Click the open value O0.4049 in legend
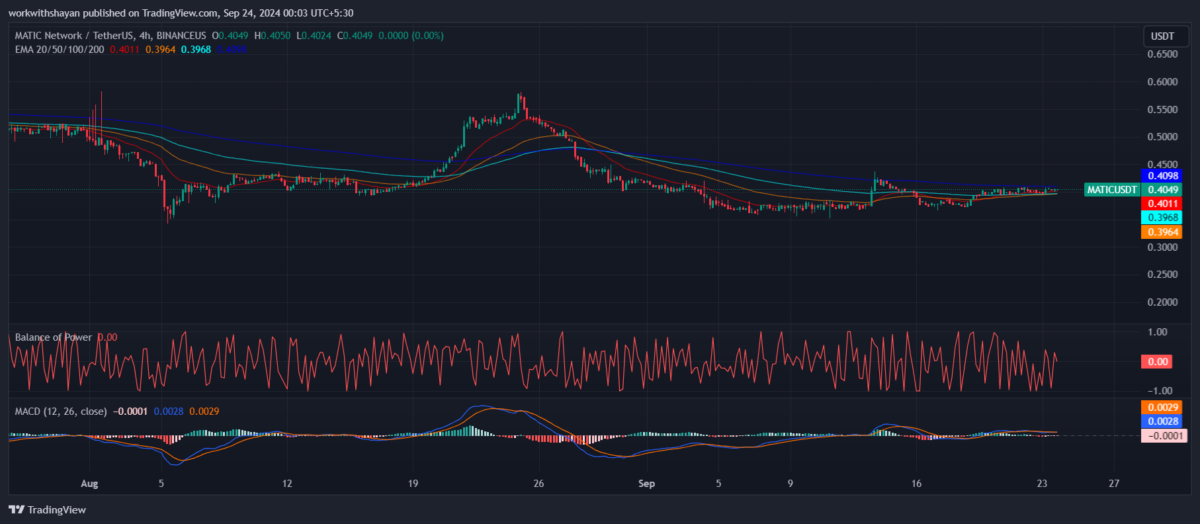 [x=231, y=35]
